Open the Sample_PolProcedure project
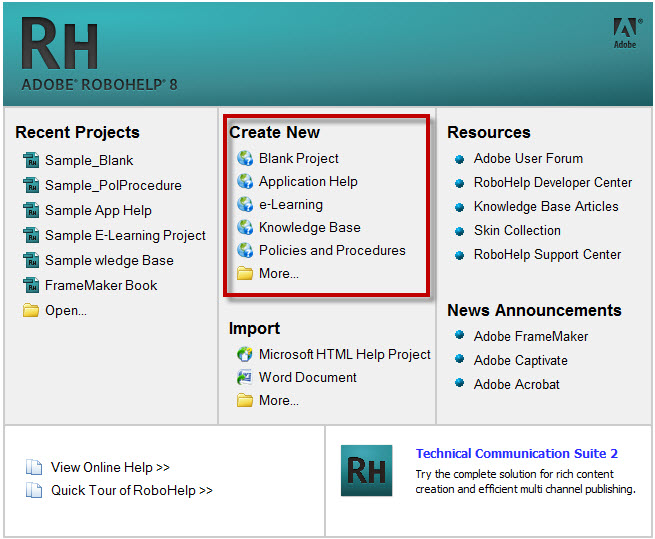 coord(113,186)
